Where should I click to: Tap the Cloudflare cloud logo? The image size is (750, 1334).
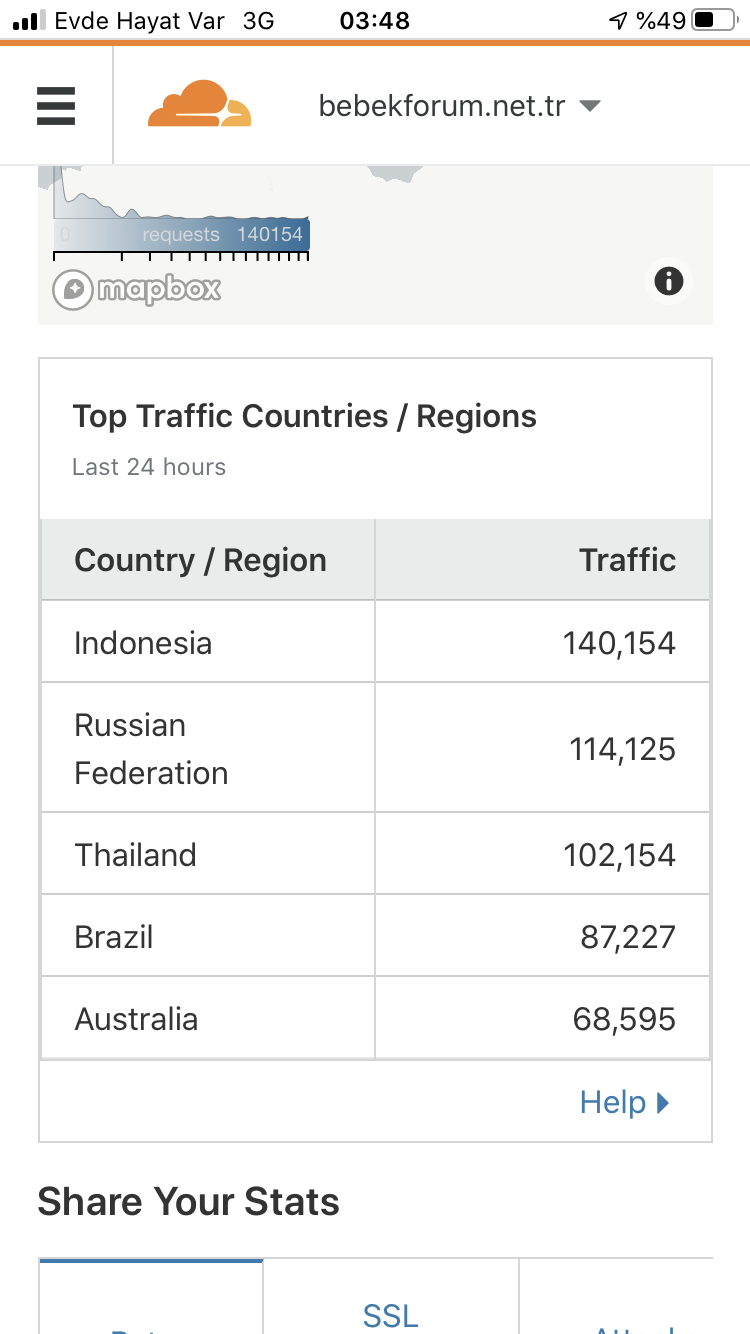[x=199, y=104]
